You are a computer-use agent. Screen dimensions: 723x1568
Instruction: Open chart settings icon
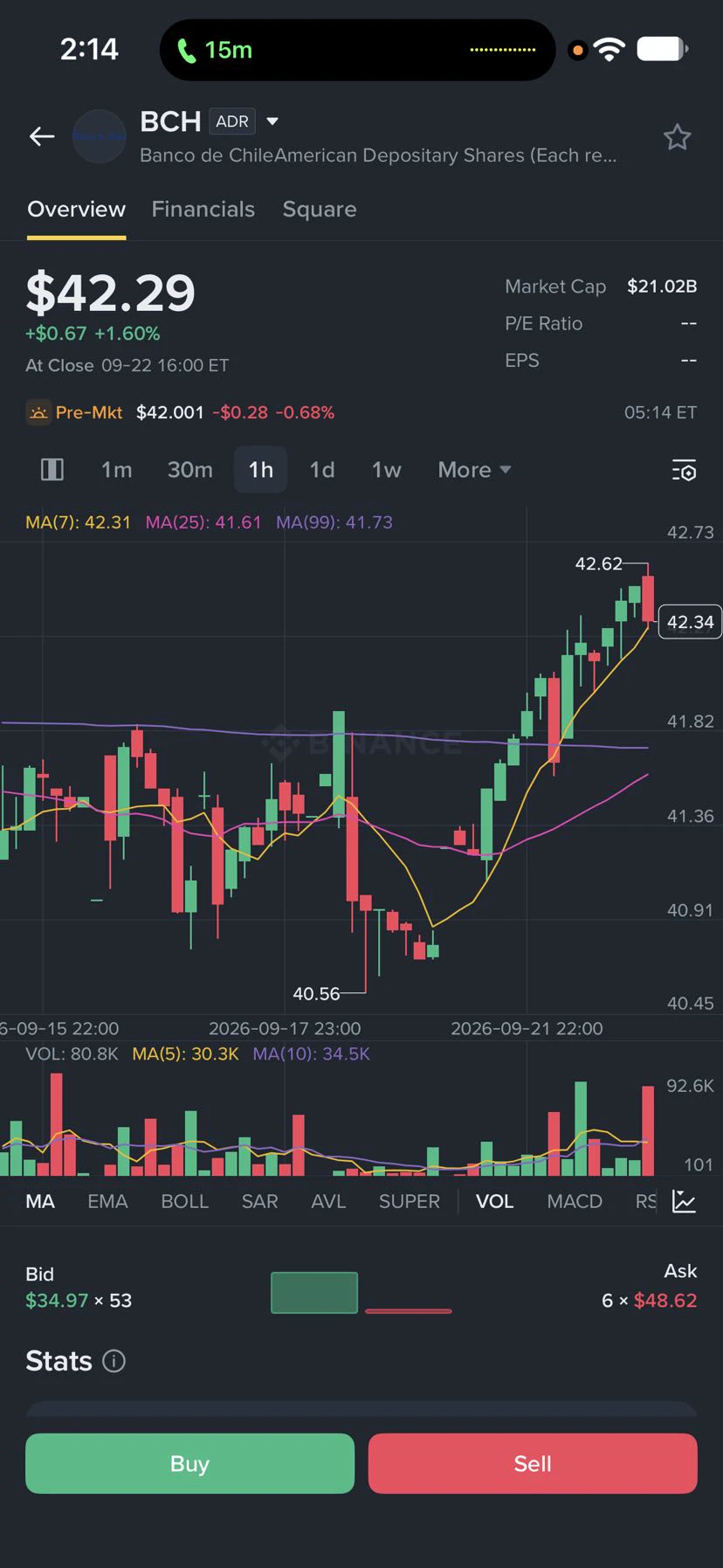tap(684, 470)
